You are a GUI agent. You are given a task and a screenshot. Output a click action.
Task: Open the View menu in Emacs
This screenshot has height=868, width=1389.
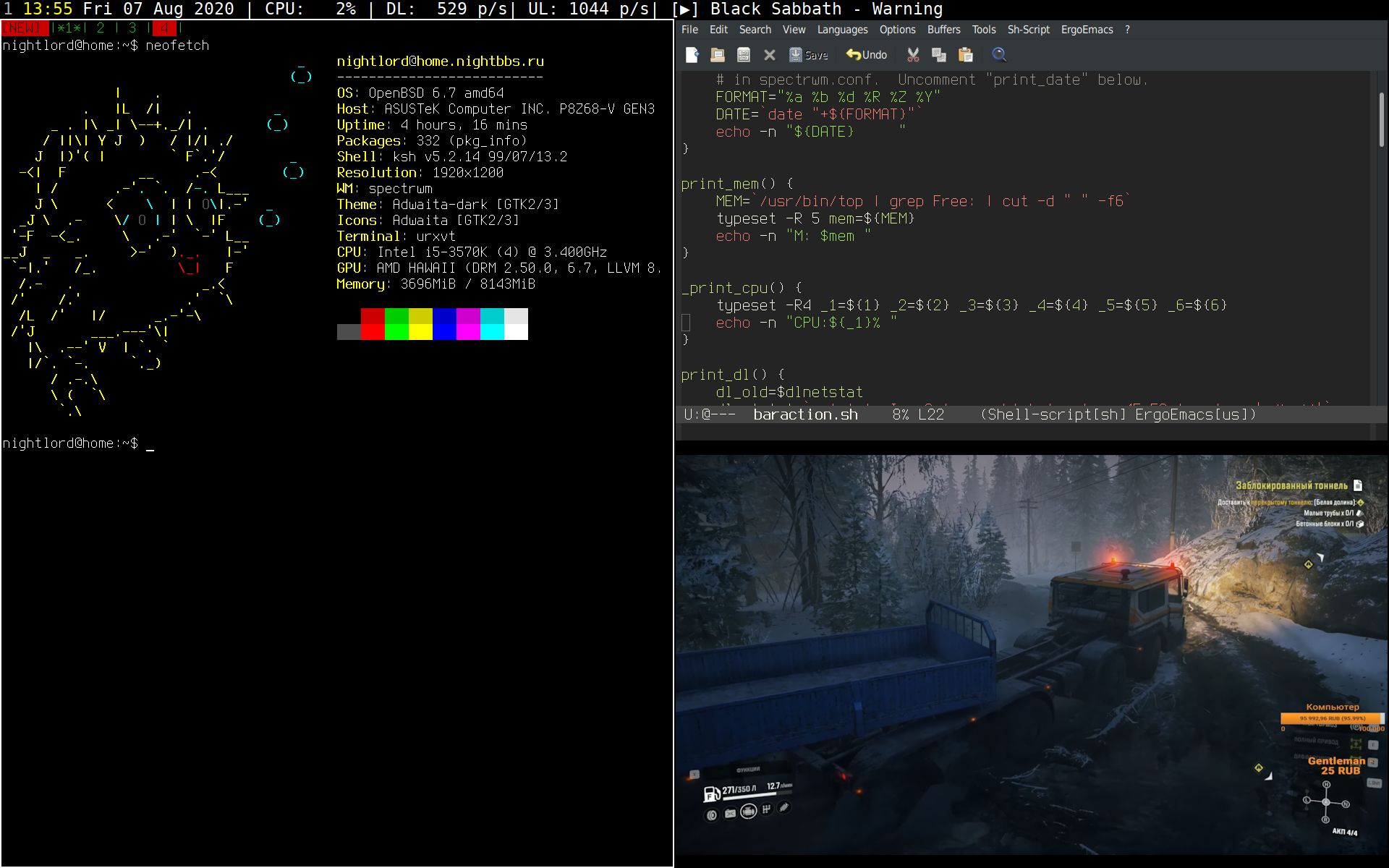[794, 30]
